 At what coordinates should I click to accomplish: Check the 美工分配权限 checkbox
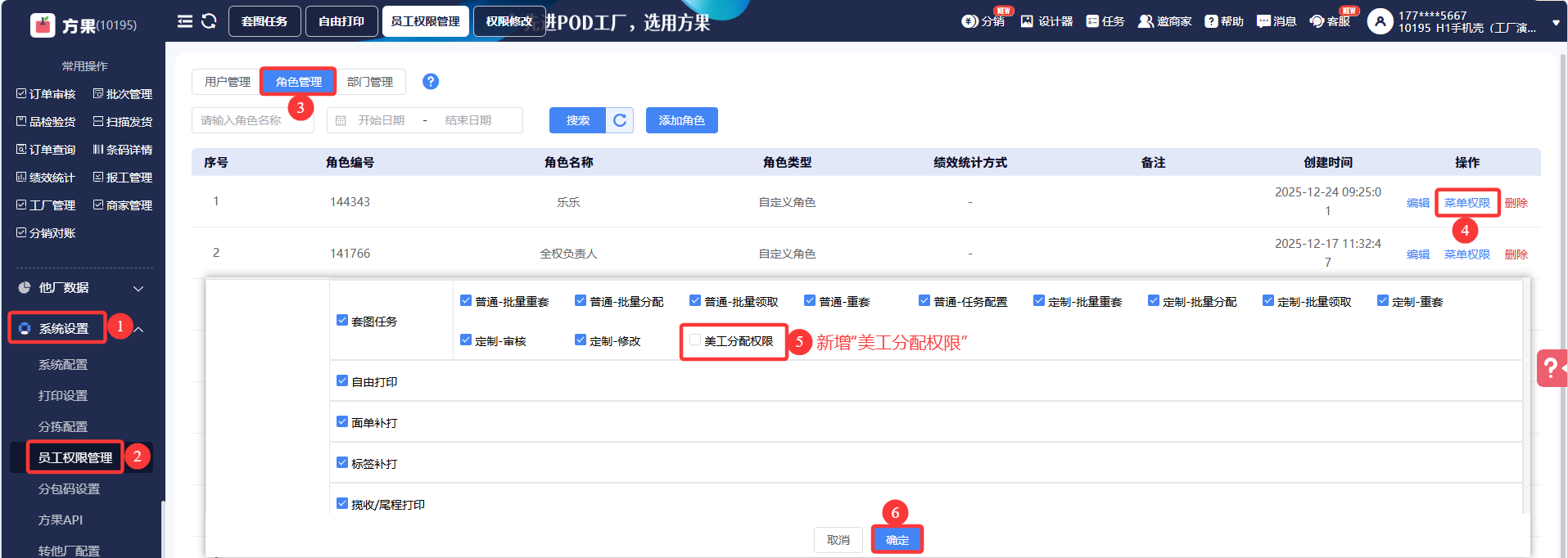(695, 340)
